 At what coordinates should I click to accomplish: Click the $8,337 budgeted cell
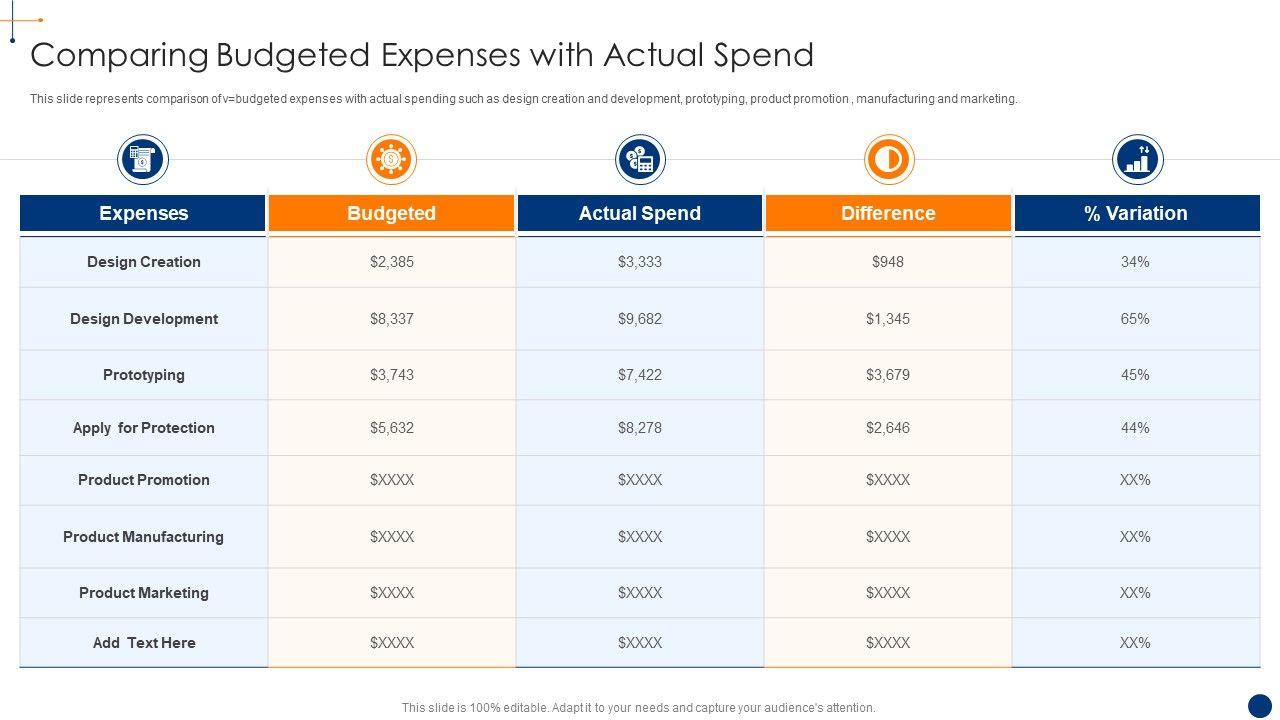pyautogui.click(x=391, y=319)
